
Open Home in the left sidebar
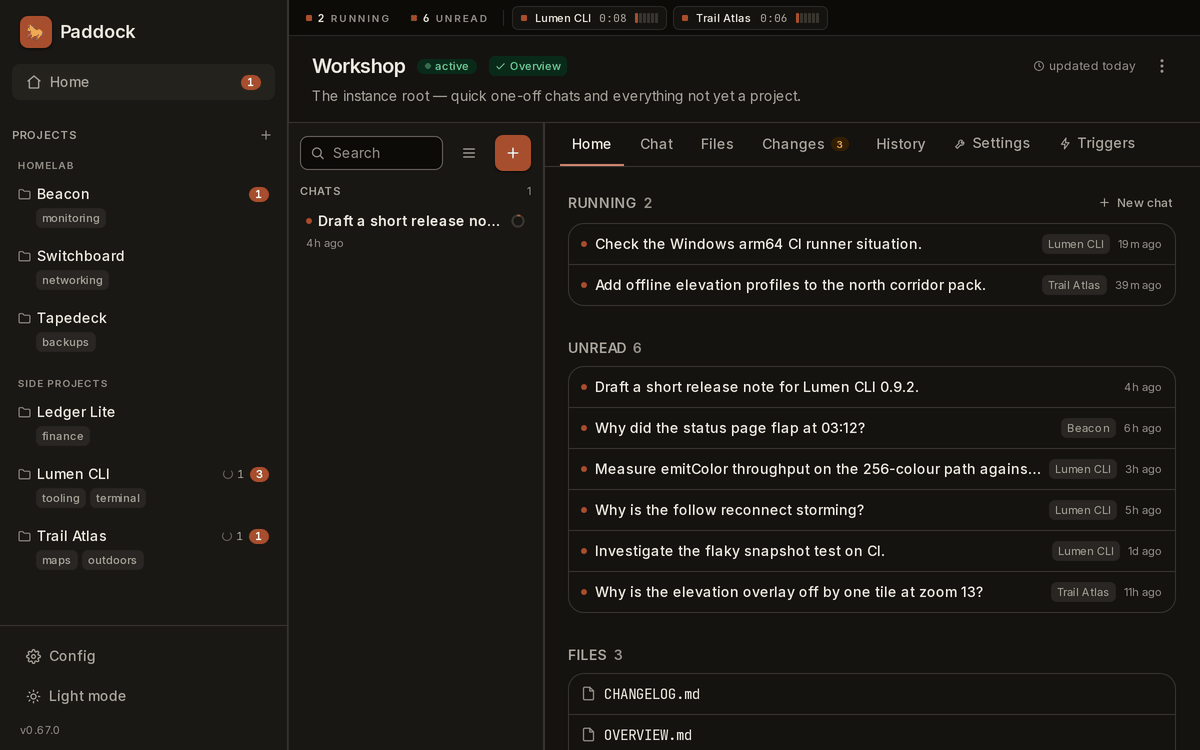click(x=143, y=82)
